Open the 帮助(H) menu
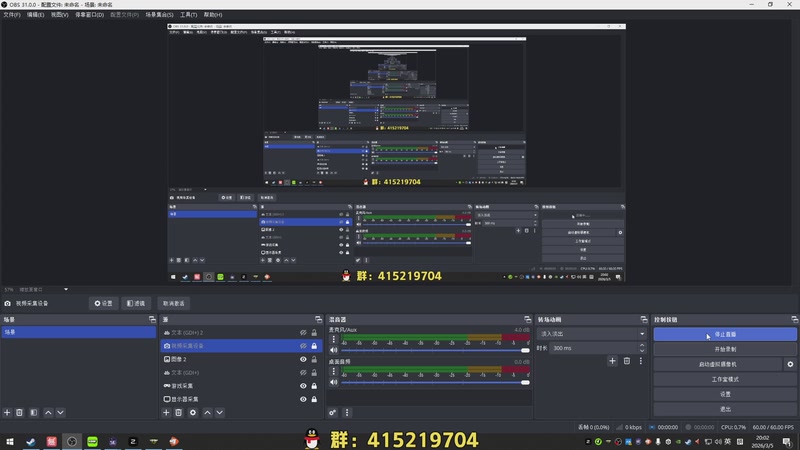 pyautogui.click(x=213, y=15)
